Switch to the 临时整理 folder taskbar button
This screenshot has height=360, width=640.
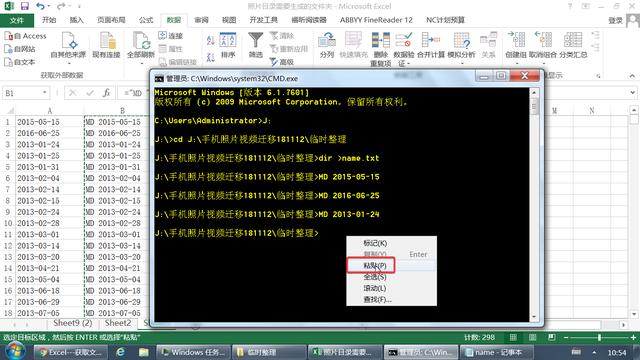coord(269,352)
